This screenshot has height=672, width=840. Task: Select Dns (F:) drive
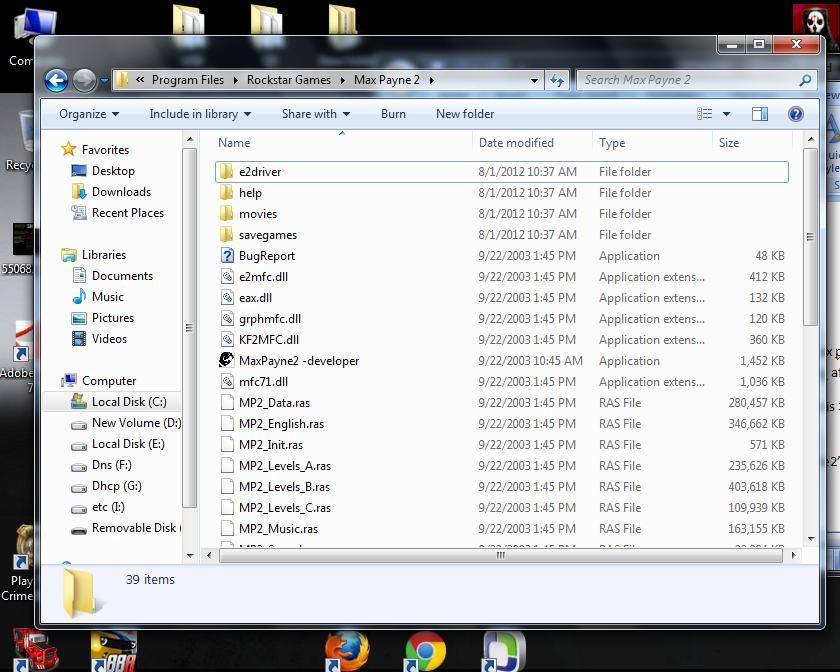(111, 465)
